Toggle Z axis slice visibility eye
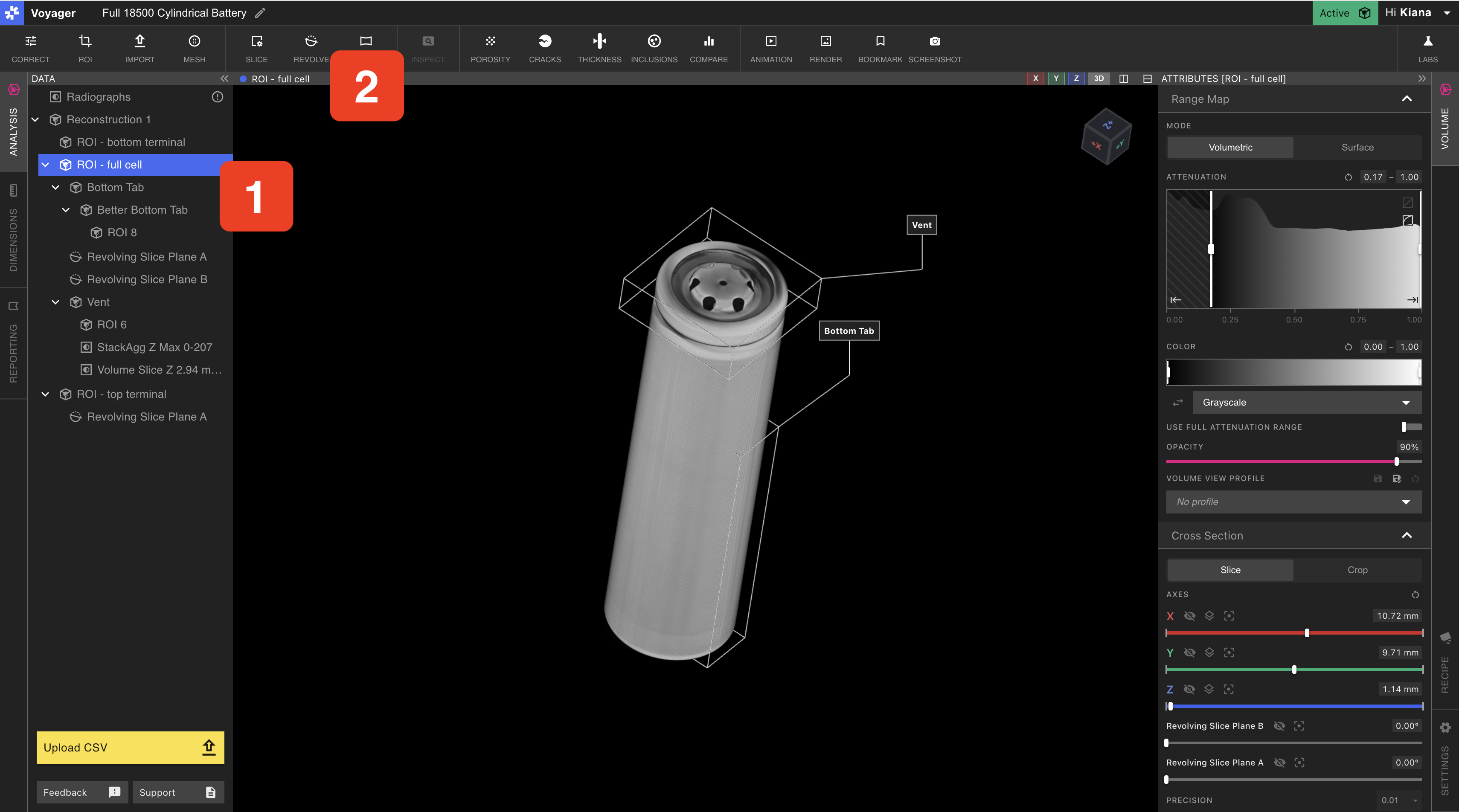This screenshot has width=1459, height=812. [x=1189, y=689]
